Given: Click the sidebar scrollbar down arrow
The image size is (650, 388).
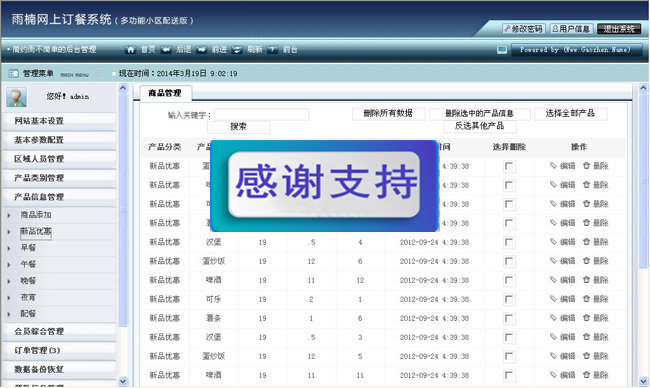Looking at the screenshot, I should 123,381.
